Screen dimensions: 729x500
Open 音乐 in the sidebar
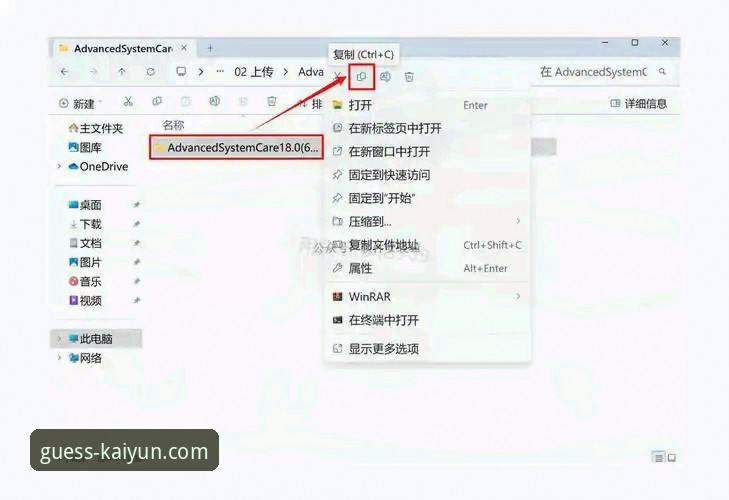click(85, 281)
